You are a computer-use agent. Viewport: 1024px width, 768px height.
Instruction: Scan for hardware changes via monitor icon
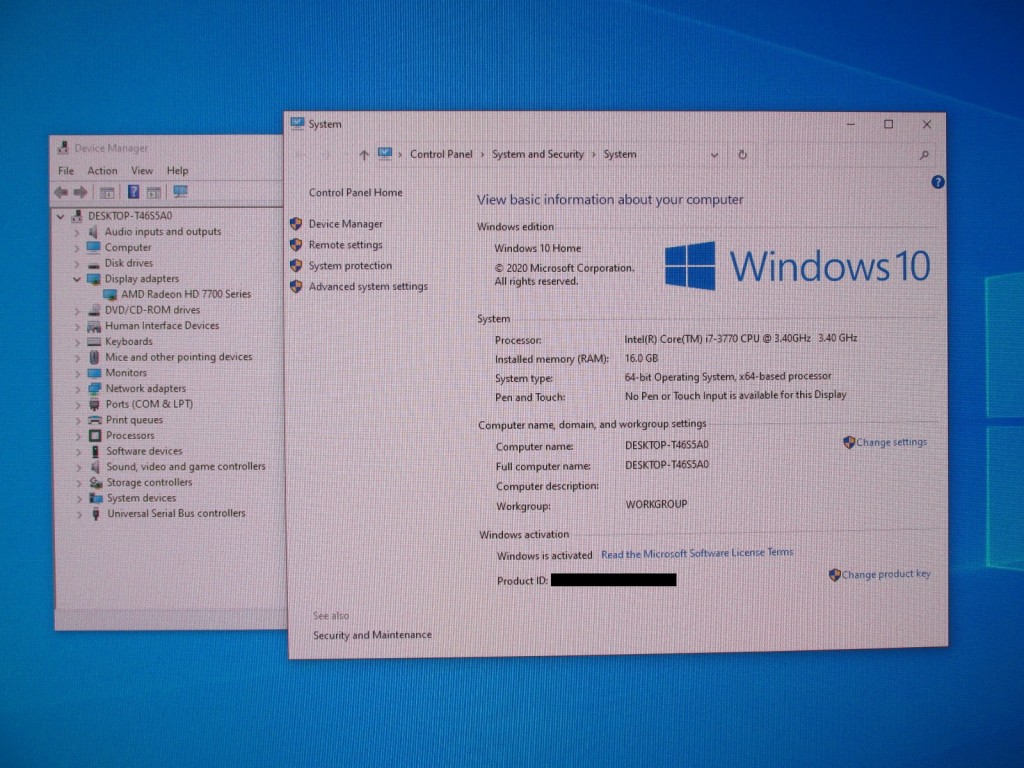tap(180, 191)
